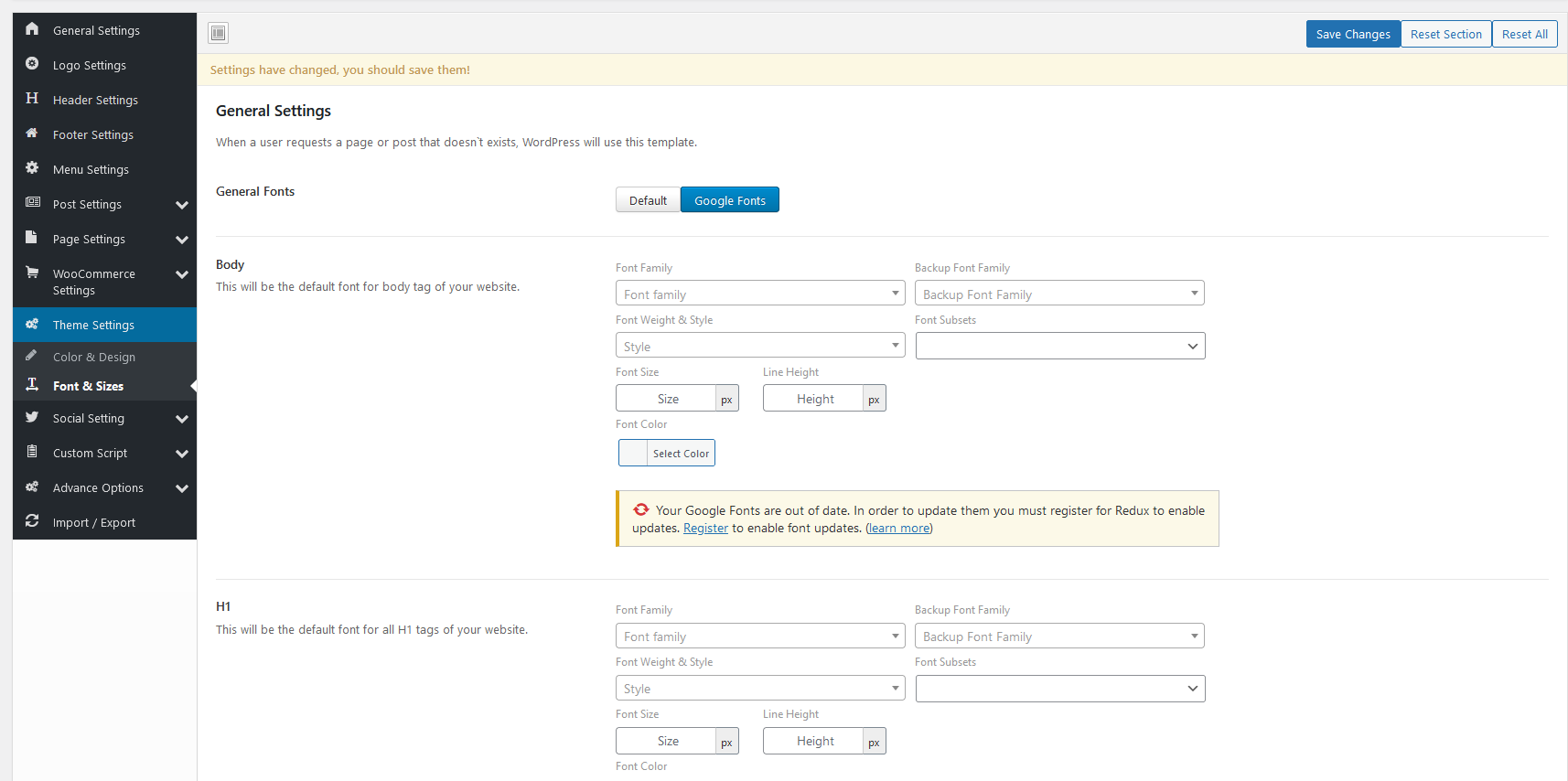Follow the Register link for Redux
1568x781 pixels.
pos(705,528)
